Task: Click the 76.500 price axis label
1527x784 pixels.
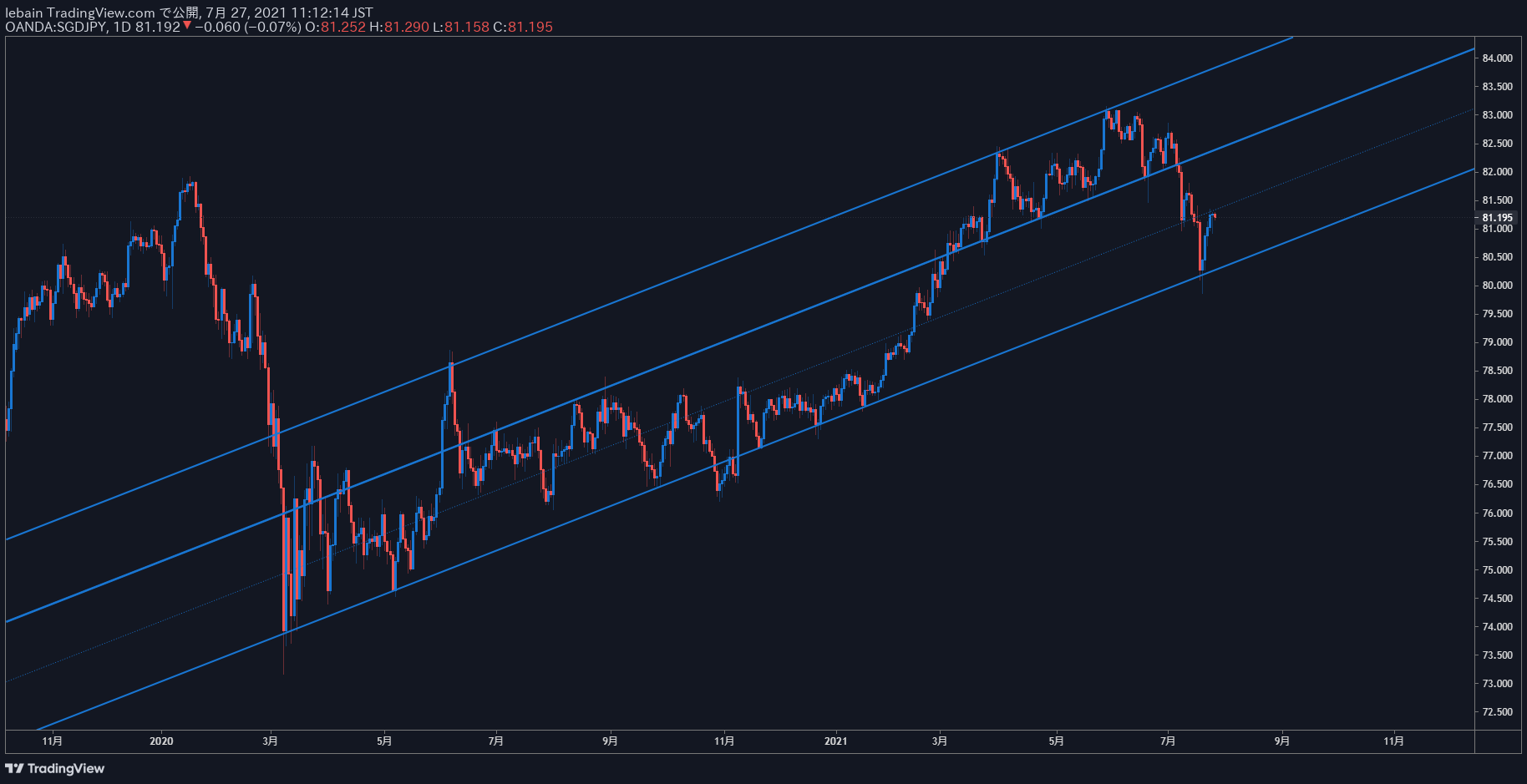Action: tap(1497, 484)
